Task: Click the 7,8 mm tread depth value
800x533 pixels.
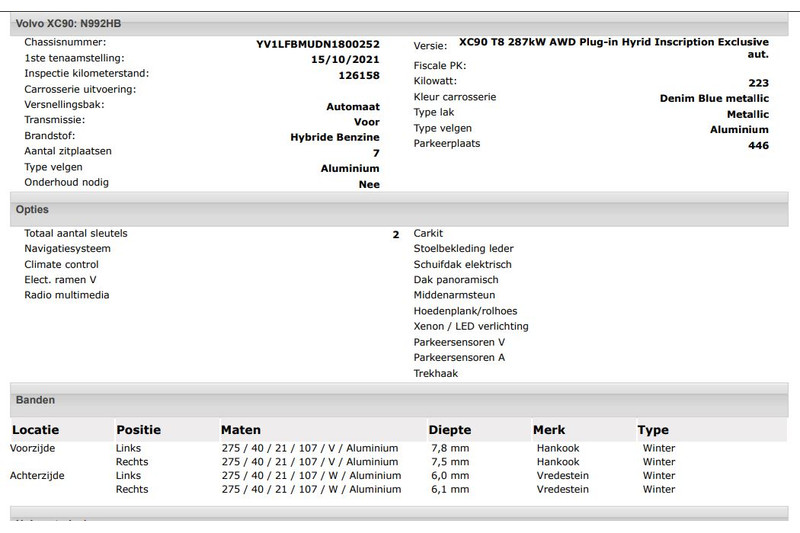Action: 449,448
